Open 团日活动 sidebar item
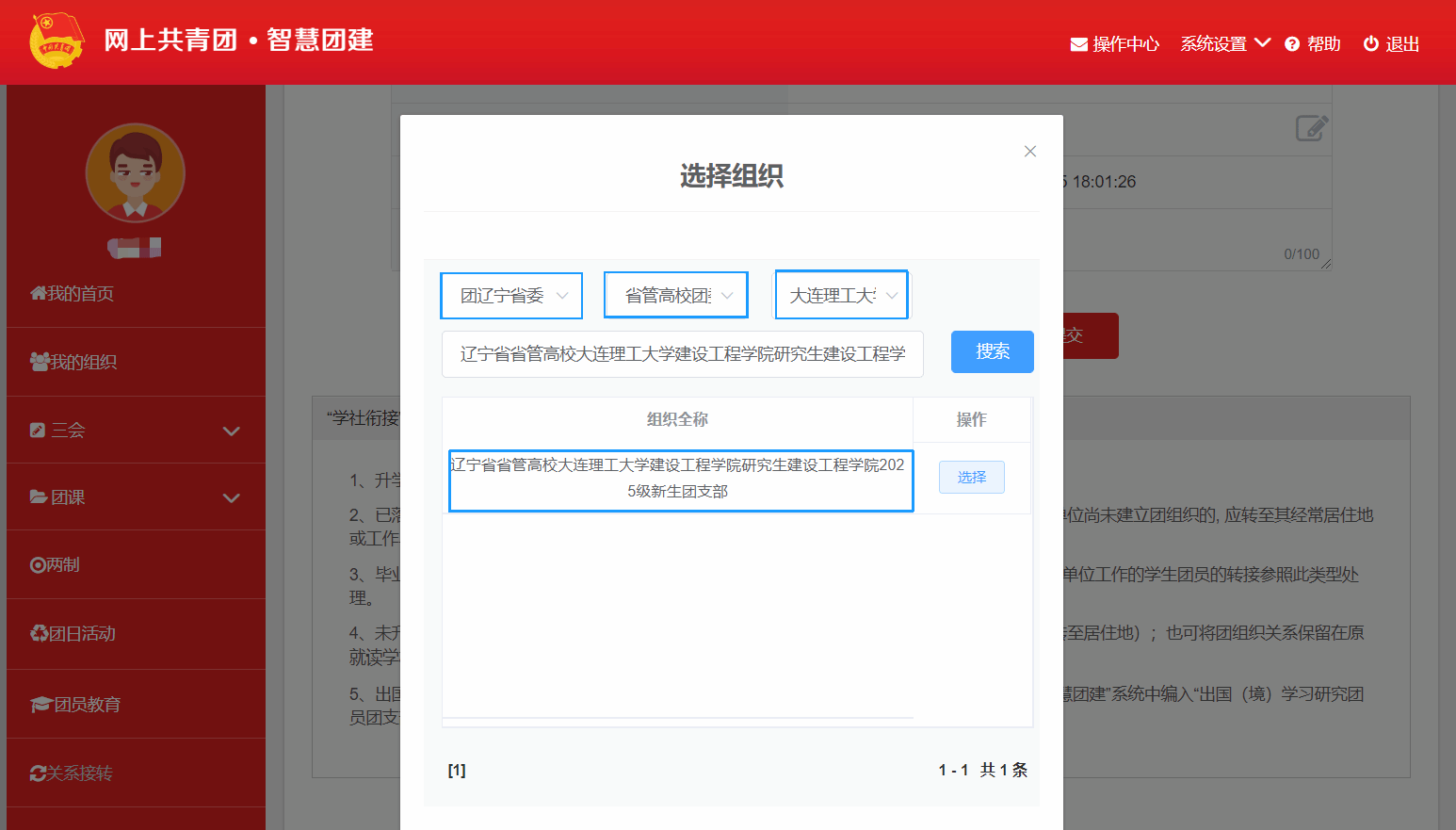1456x830 pixels. point(73,634)
